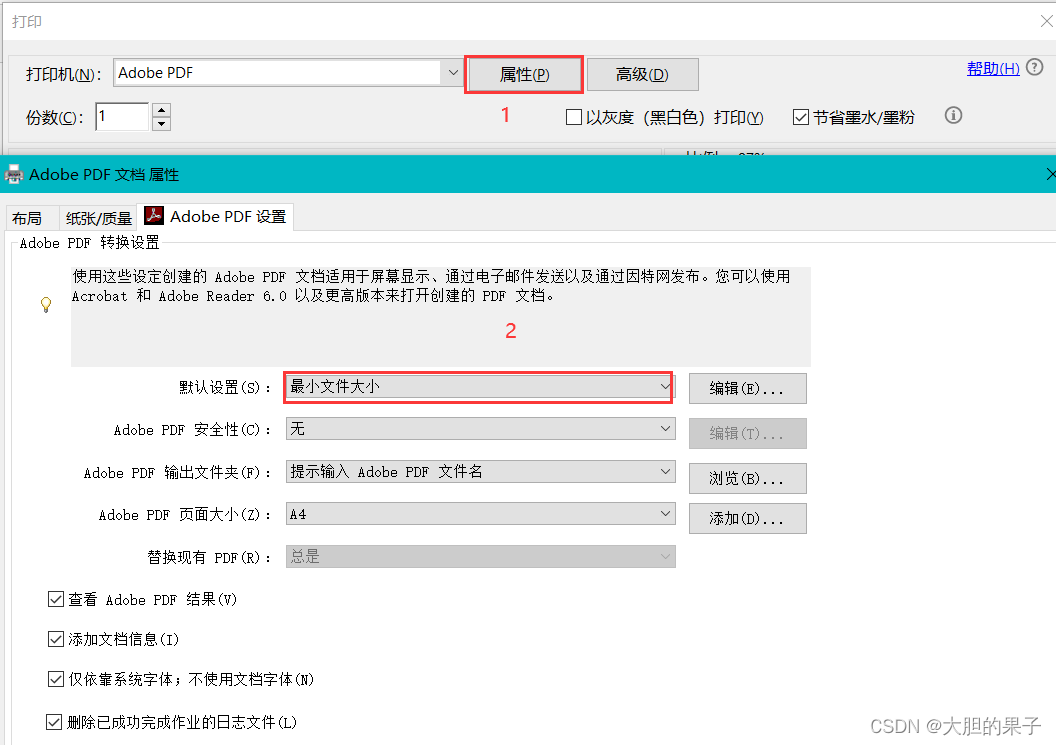The height and width of the screenshot is (745, 1056).
Task: Toggle 删除已成功完成作业的日志文件 checkbox
Action: [54, 722]
